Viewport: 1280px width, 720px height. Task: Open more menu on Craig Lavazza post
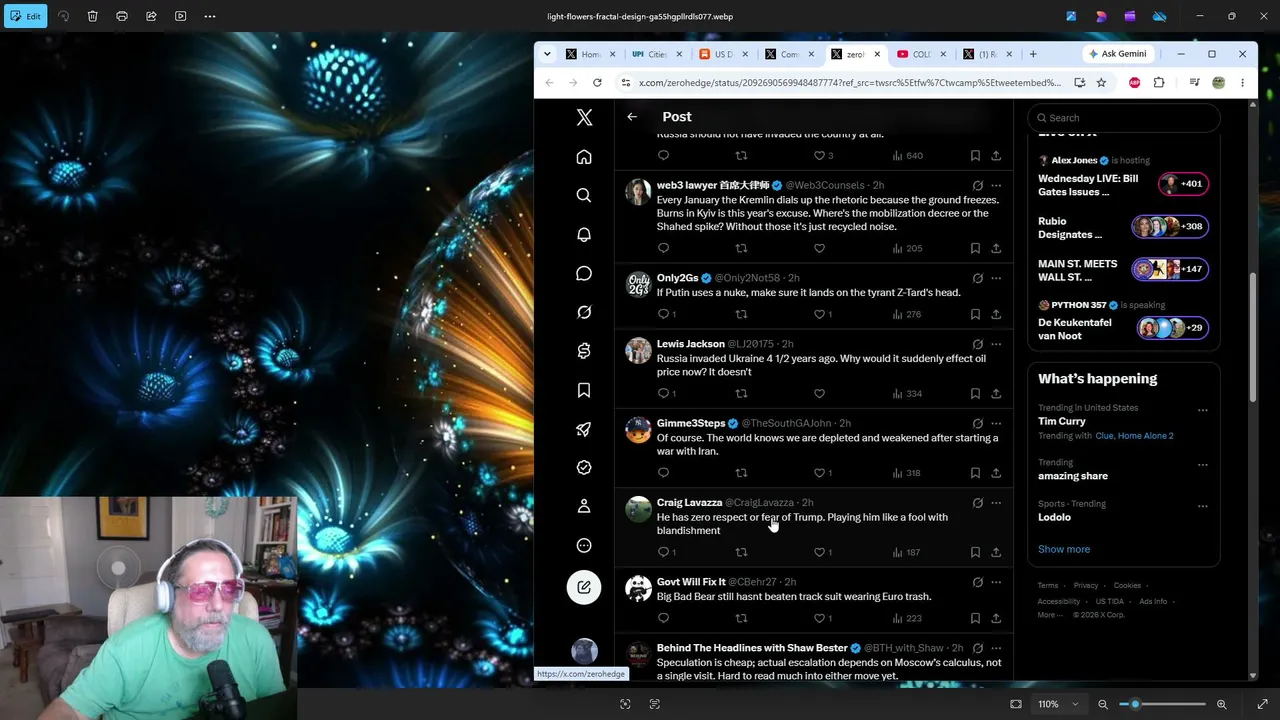(996, 503)
